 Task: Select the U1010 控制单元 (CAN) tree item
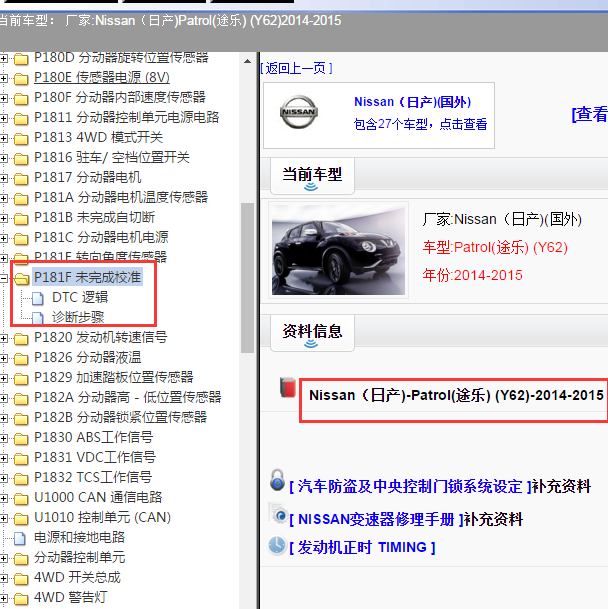pyautogui.click(x=103, y=517)
